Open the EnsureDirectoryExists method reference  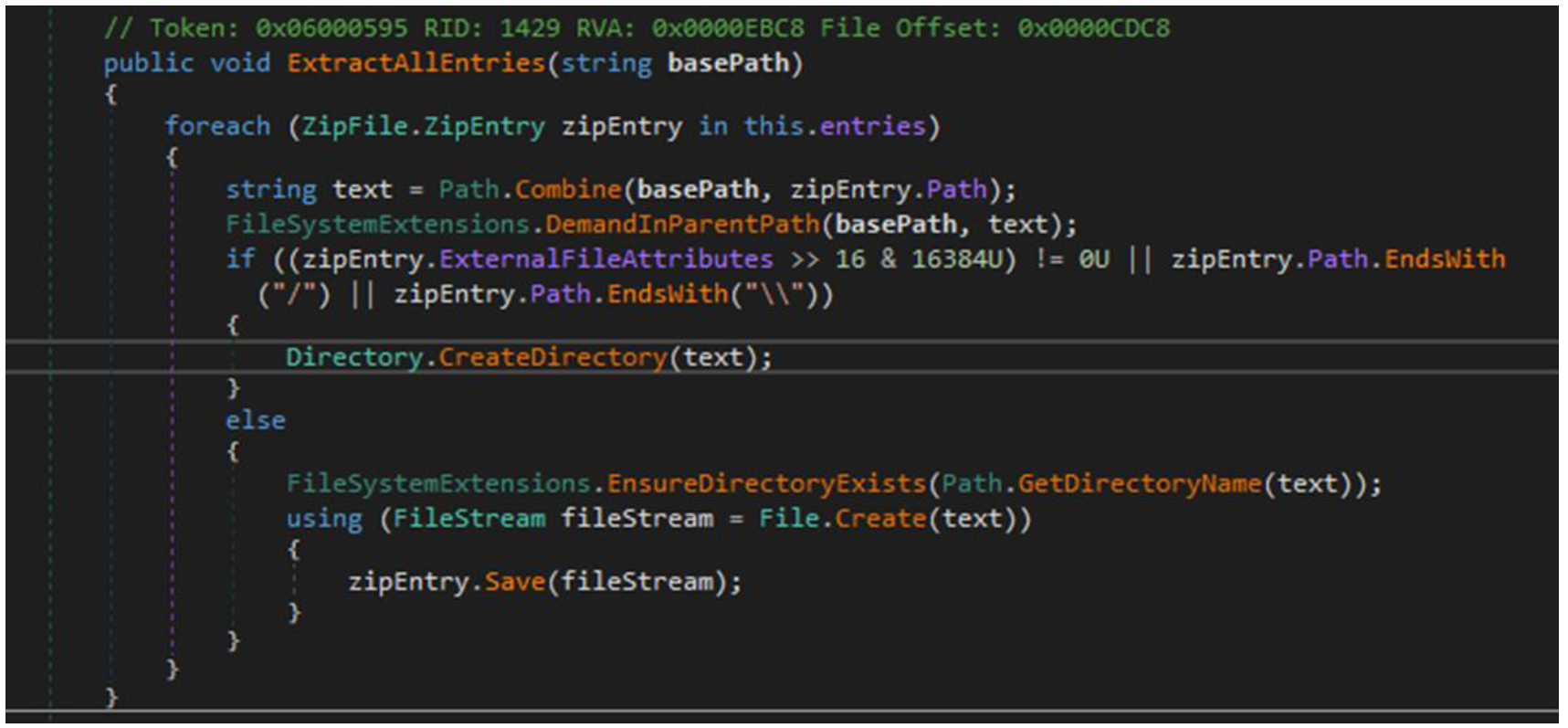tap(766, 483)
